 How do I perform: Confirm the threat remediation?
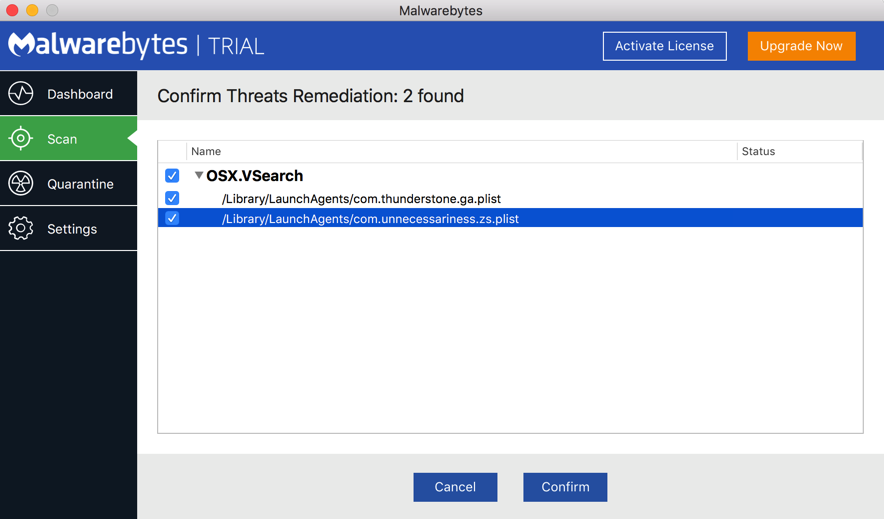[x=565, y=487]
